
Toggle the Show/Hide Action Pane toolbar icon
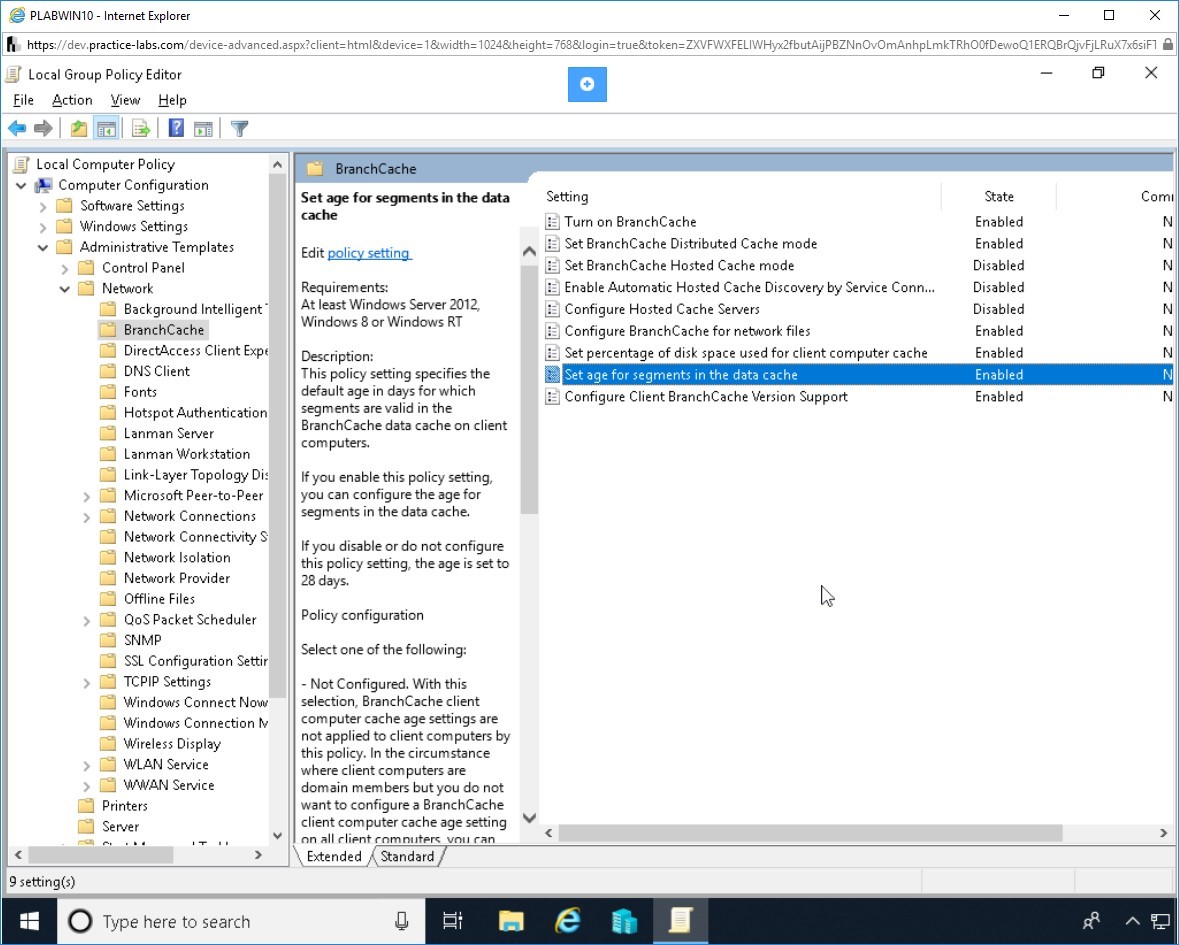coord(203,129)
